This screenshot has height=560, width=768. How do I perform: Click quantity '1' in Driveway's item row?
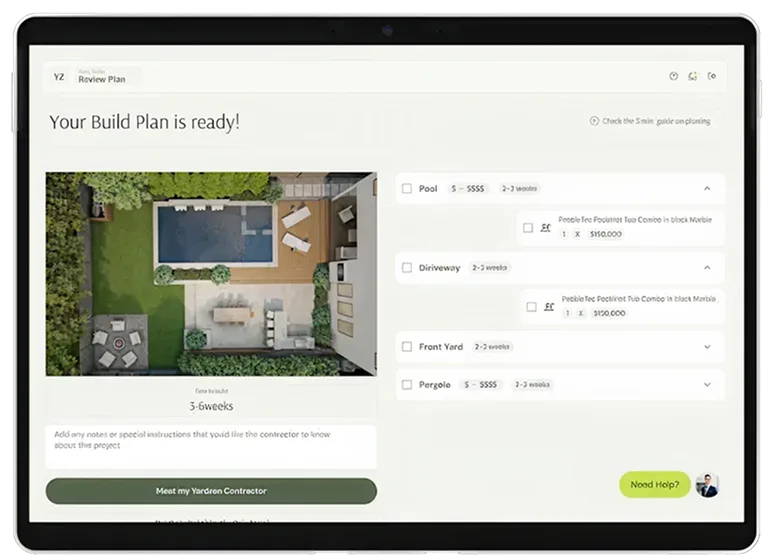pyautogui.click(x=567, y=313)
